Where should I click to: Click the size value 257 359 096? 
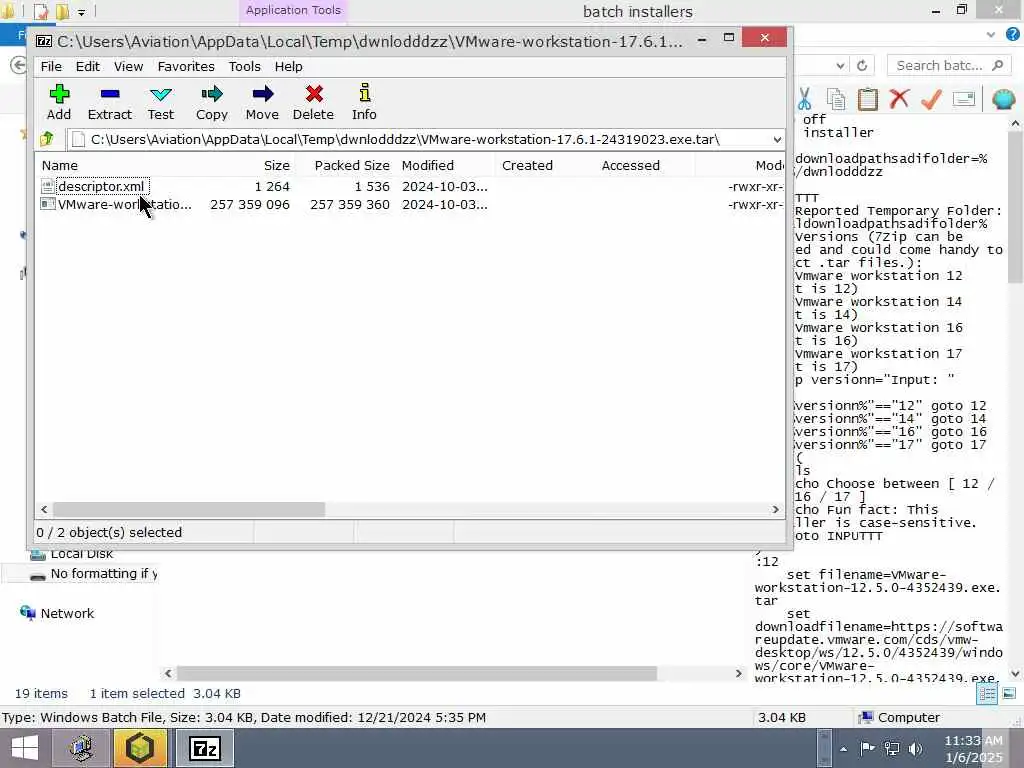point(249,204)
